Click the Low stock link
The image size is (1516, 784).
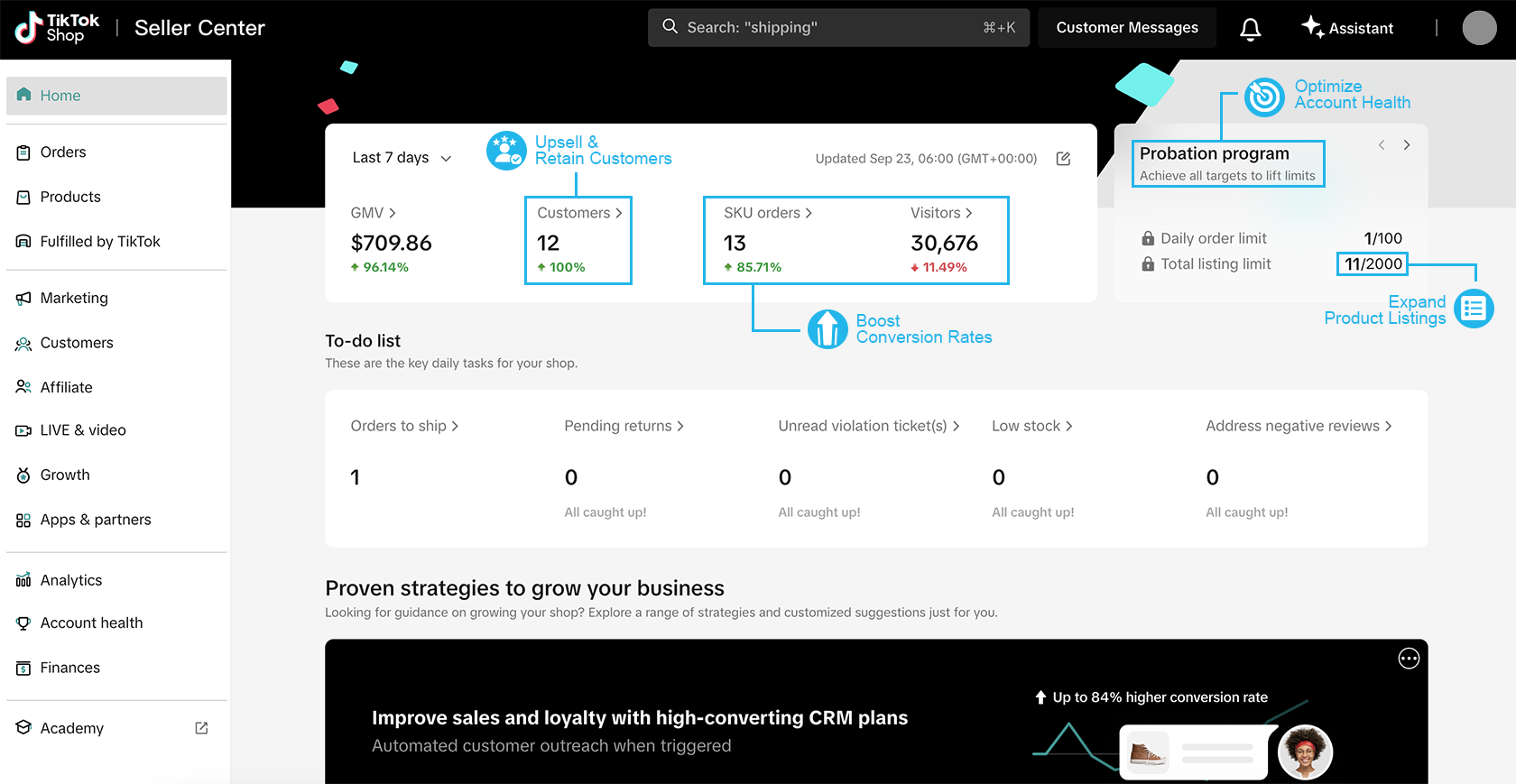1031,426
